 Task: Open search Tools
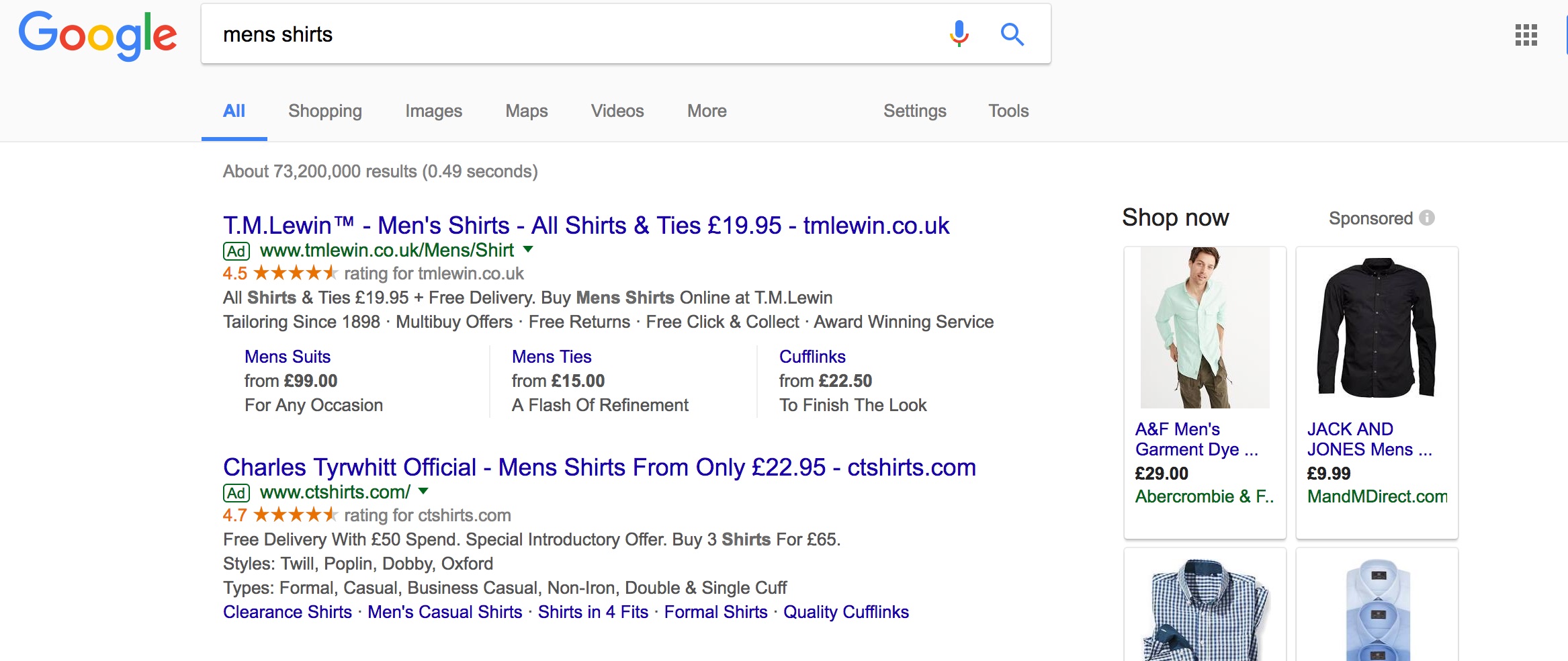1008,111
